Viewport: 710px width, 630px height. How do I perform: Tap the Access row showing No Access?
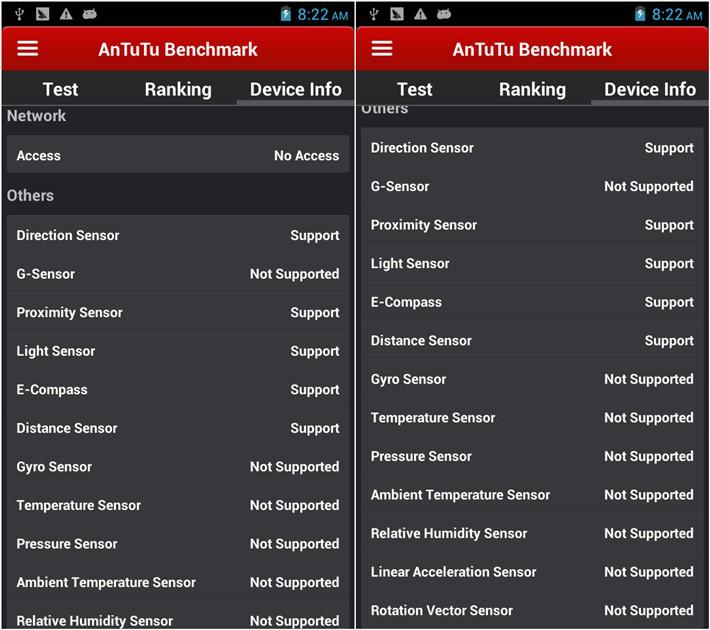[178, 155]
